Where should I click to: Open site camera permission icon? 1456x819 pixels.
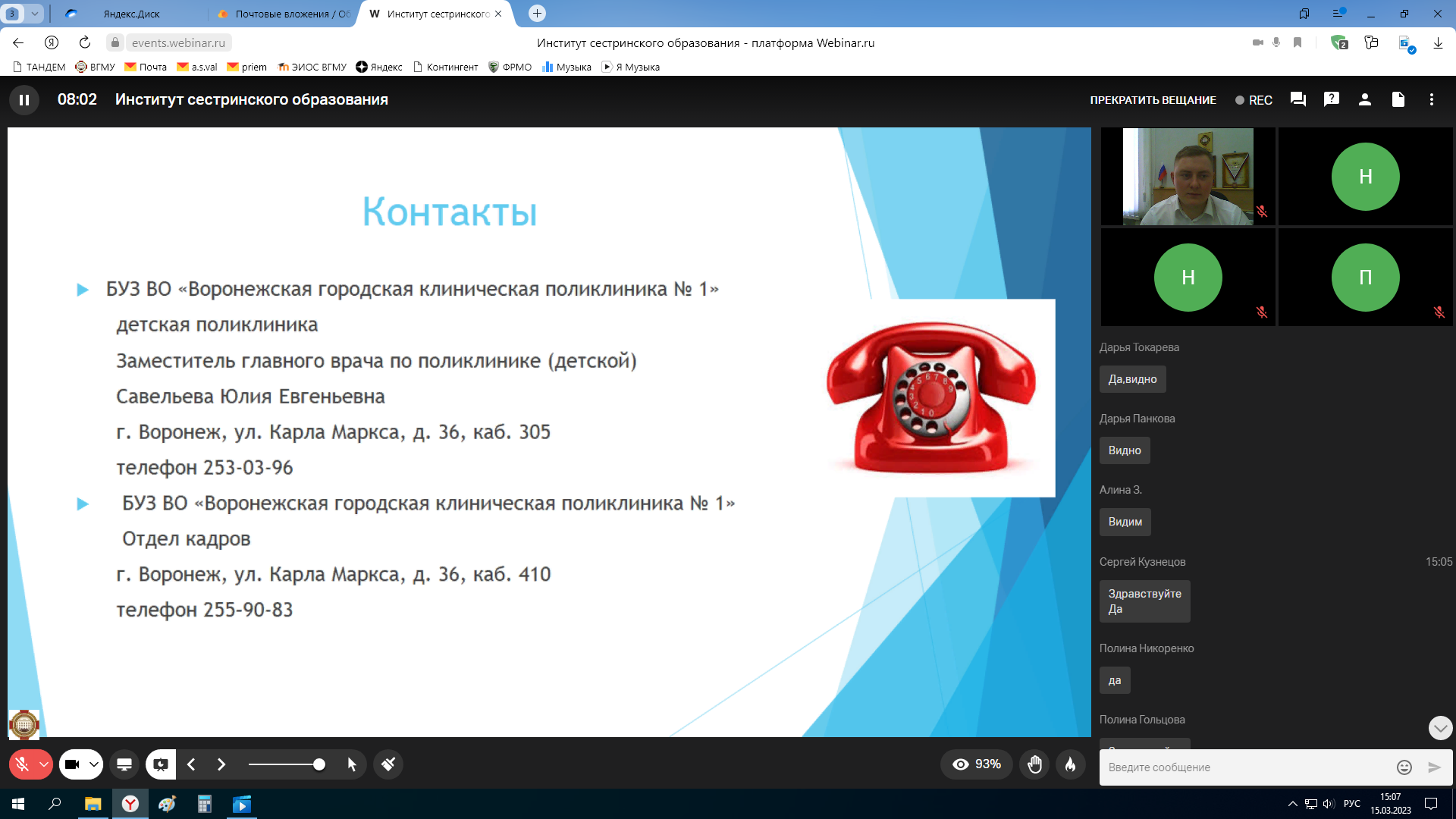pyautogui.click(x=1257, y=43)
